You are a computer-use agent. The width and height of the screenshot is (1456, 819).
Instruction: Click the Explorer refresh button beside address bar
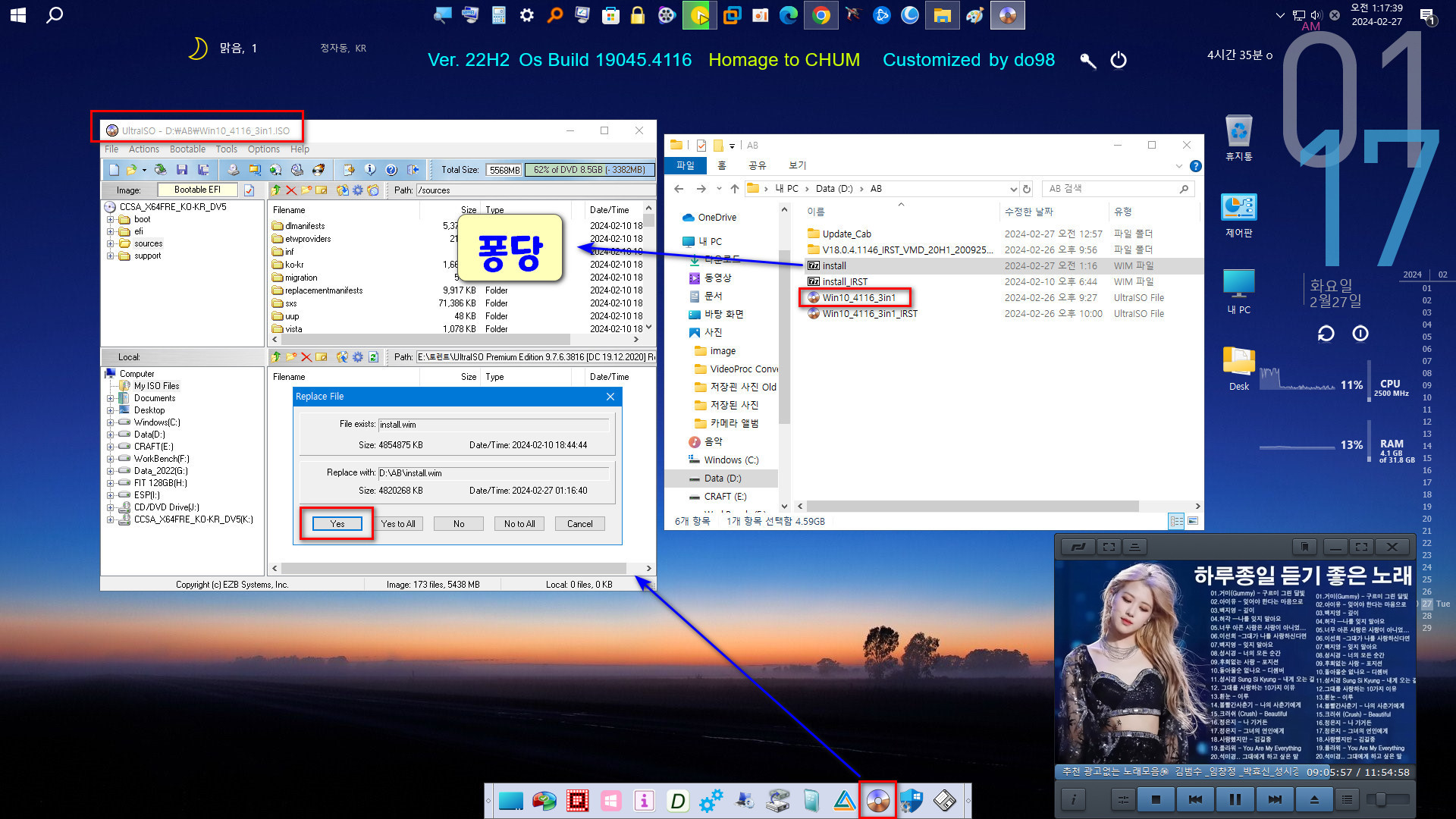click(1027, 189)
